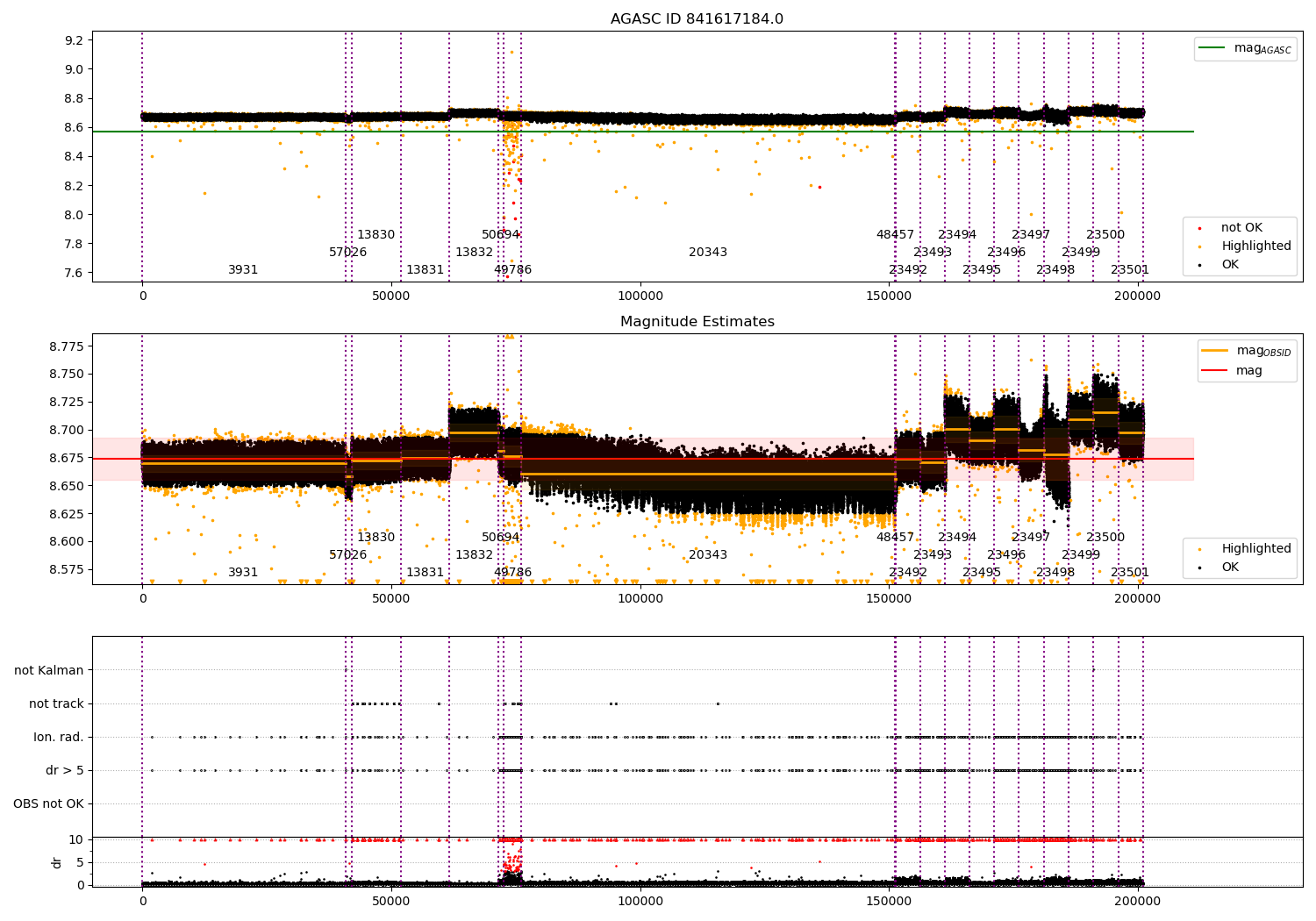Screen dimensions: 1316x921
Task: Click the red line swatch for the 'mag' legend entry
Action: pos(1214,371)
